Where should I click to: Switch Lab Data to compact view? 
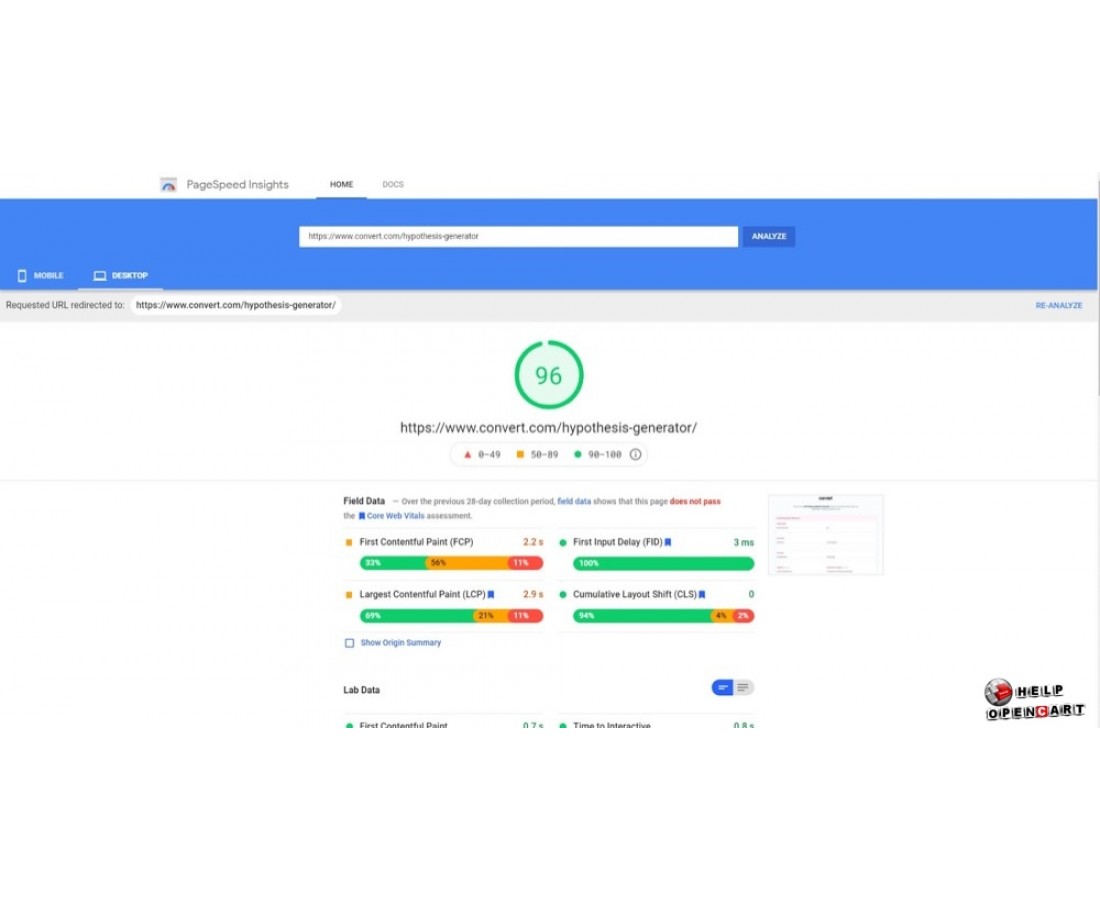pyautogui.click(x=722, y=688)
